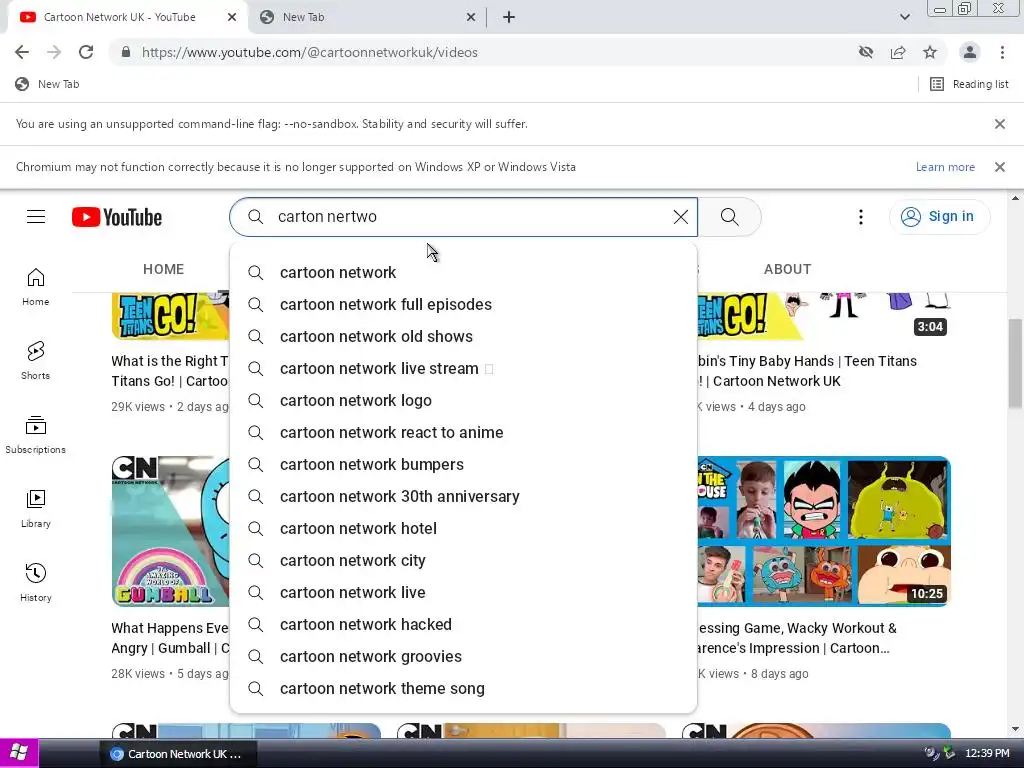Click into the YouTube search input field
Image resolution: width=1024 pixels, height=768 pixels.
(x=464, y=217)
